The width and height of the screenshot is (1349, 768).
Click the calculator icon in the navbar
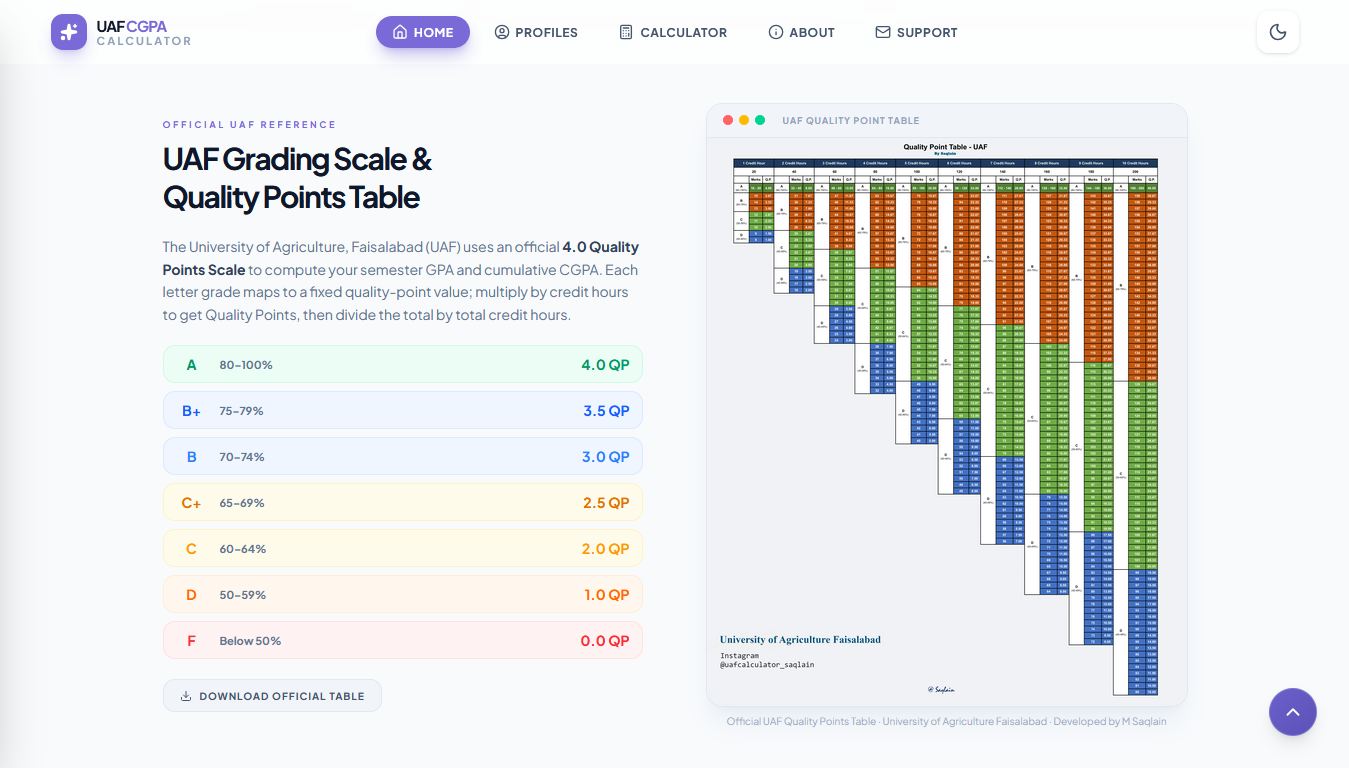coord(626,32)
